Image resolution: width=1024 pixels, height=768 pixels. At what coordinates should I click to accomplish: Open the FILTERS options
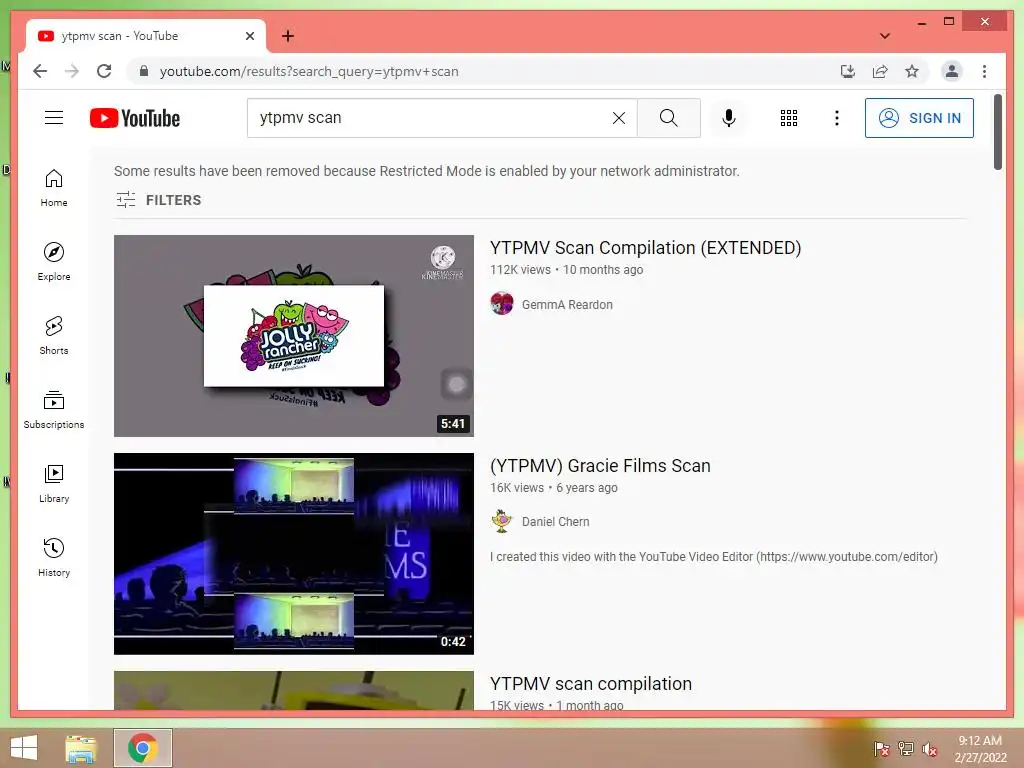point(159,200)
